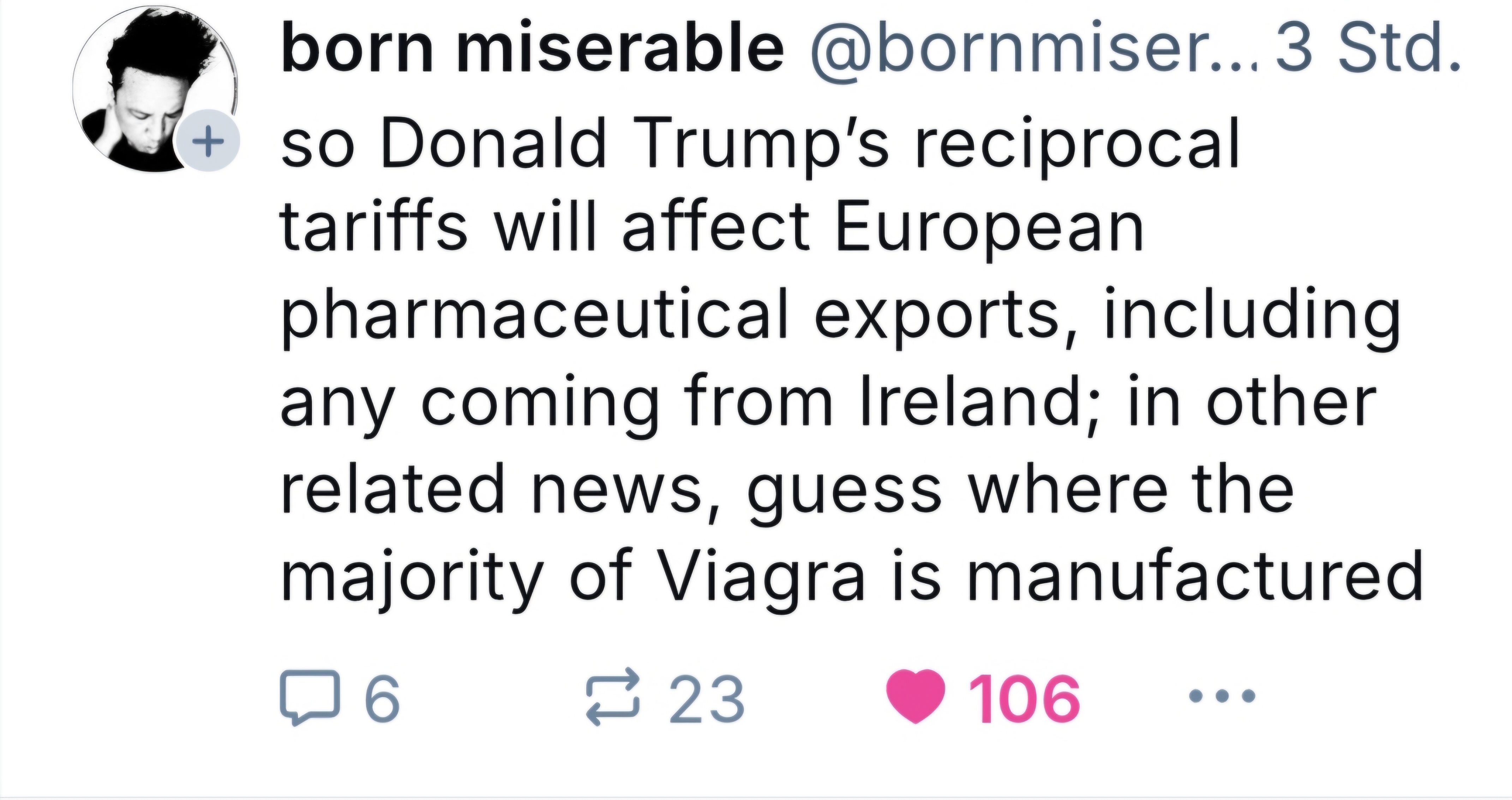Click the '3 Std.' timestamp
Viewport: 1512px width, 800px height.
pyautogui.click(x=1367, y=47)
